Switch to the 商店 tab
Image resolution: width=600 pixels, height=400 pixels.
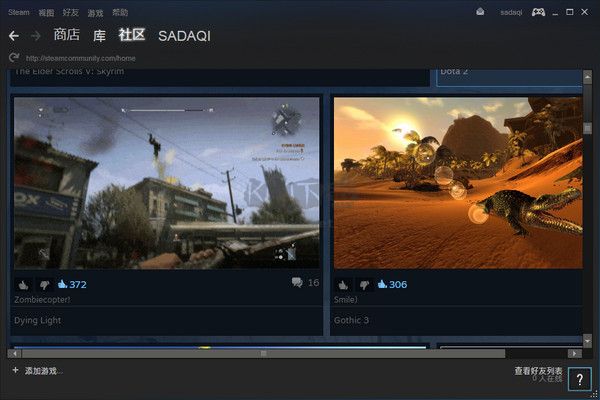coord(67,35)
